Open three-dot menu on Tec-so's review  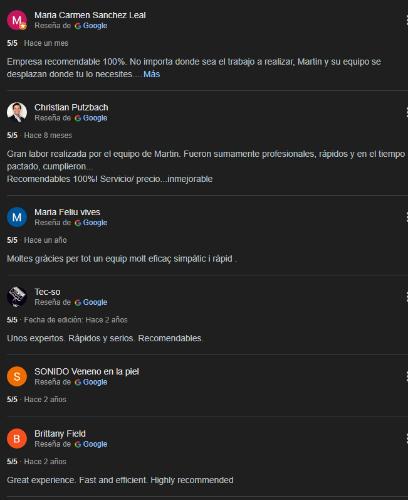pyautogui.click(x=406, y=297)
